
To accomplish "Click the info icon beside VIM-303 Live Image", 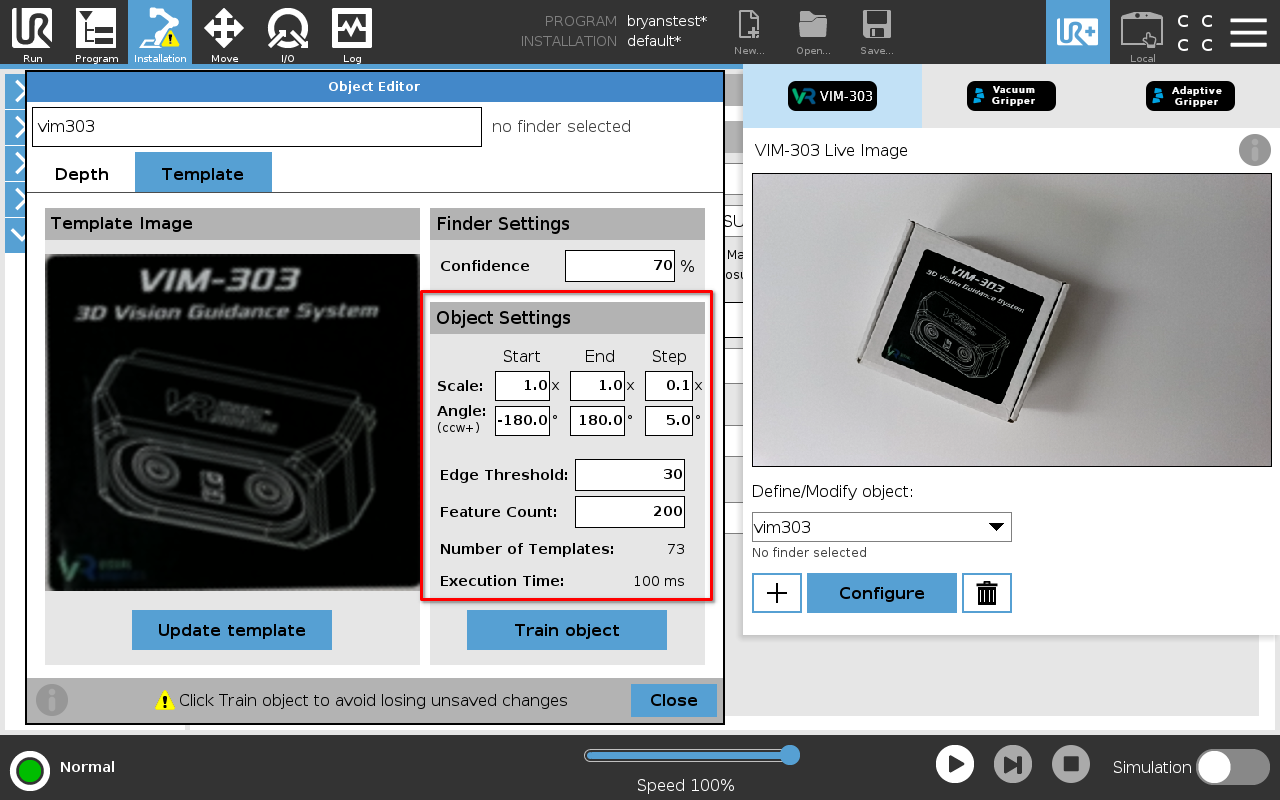I will pyautogui.click(x=1255, y=150).
